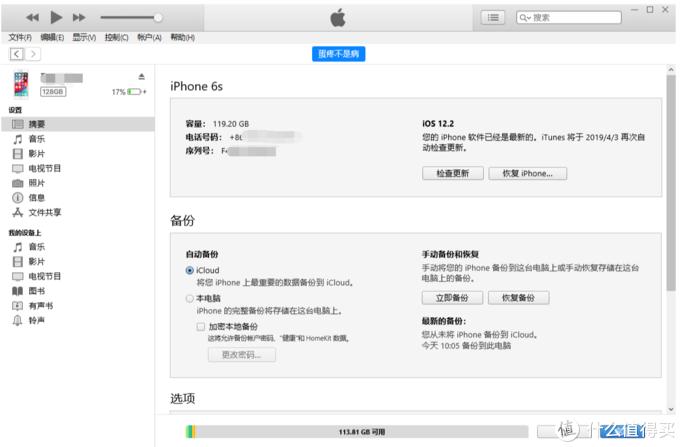
Task: Click the 检查更新 button
Action: tap(453, 173)
